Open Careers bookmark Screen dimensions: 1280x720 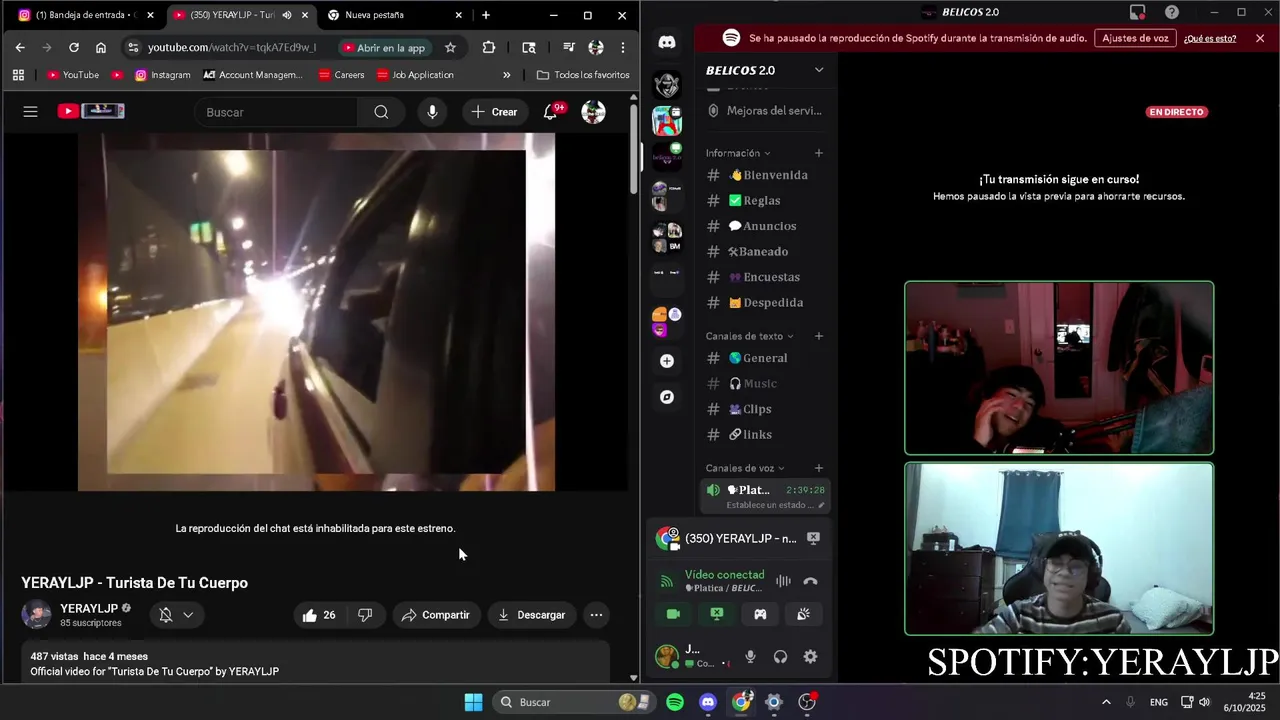[342, 75]
